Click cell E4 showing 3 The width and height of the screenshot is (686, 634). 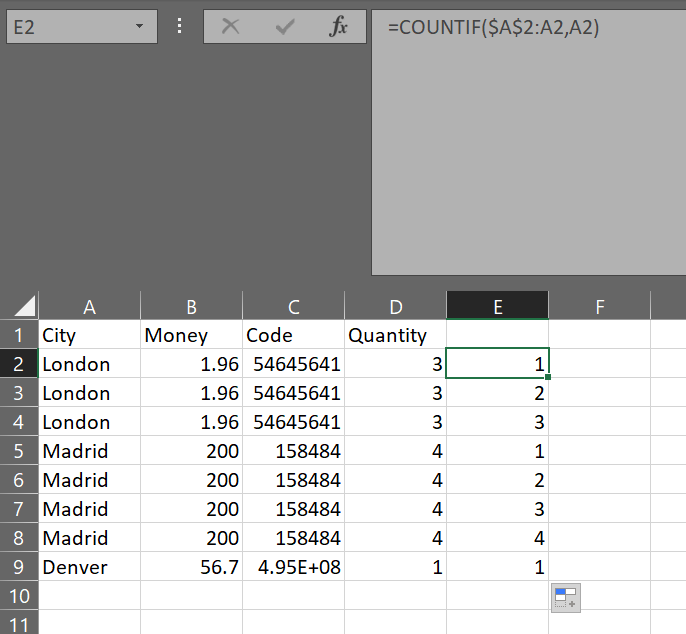click(x=497, y=421)
